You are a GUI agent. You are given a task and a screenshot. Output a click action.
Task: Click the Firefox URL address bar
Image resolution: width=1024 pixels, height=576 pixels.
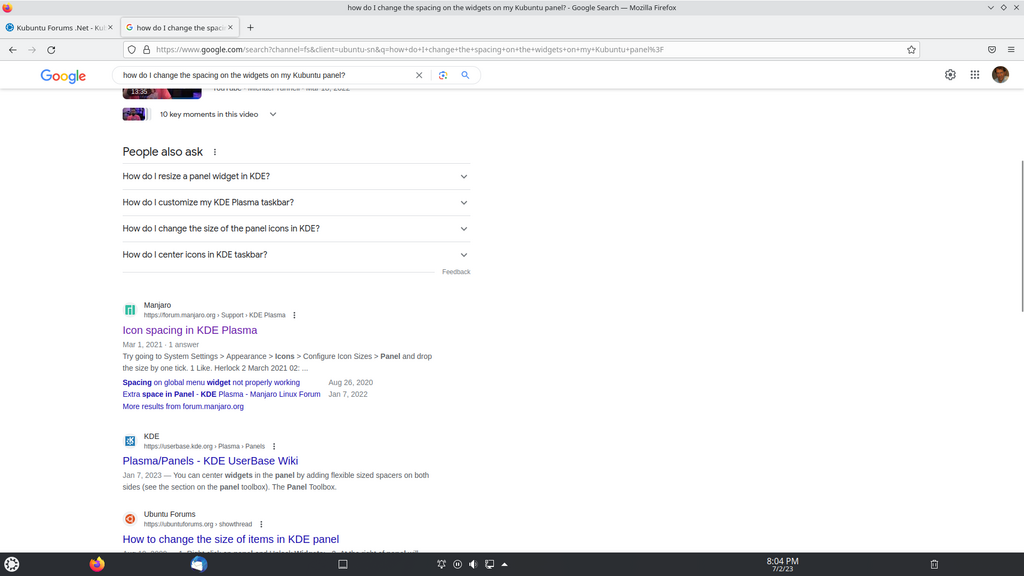tap(520, 49)
